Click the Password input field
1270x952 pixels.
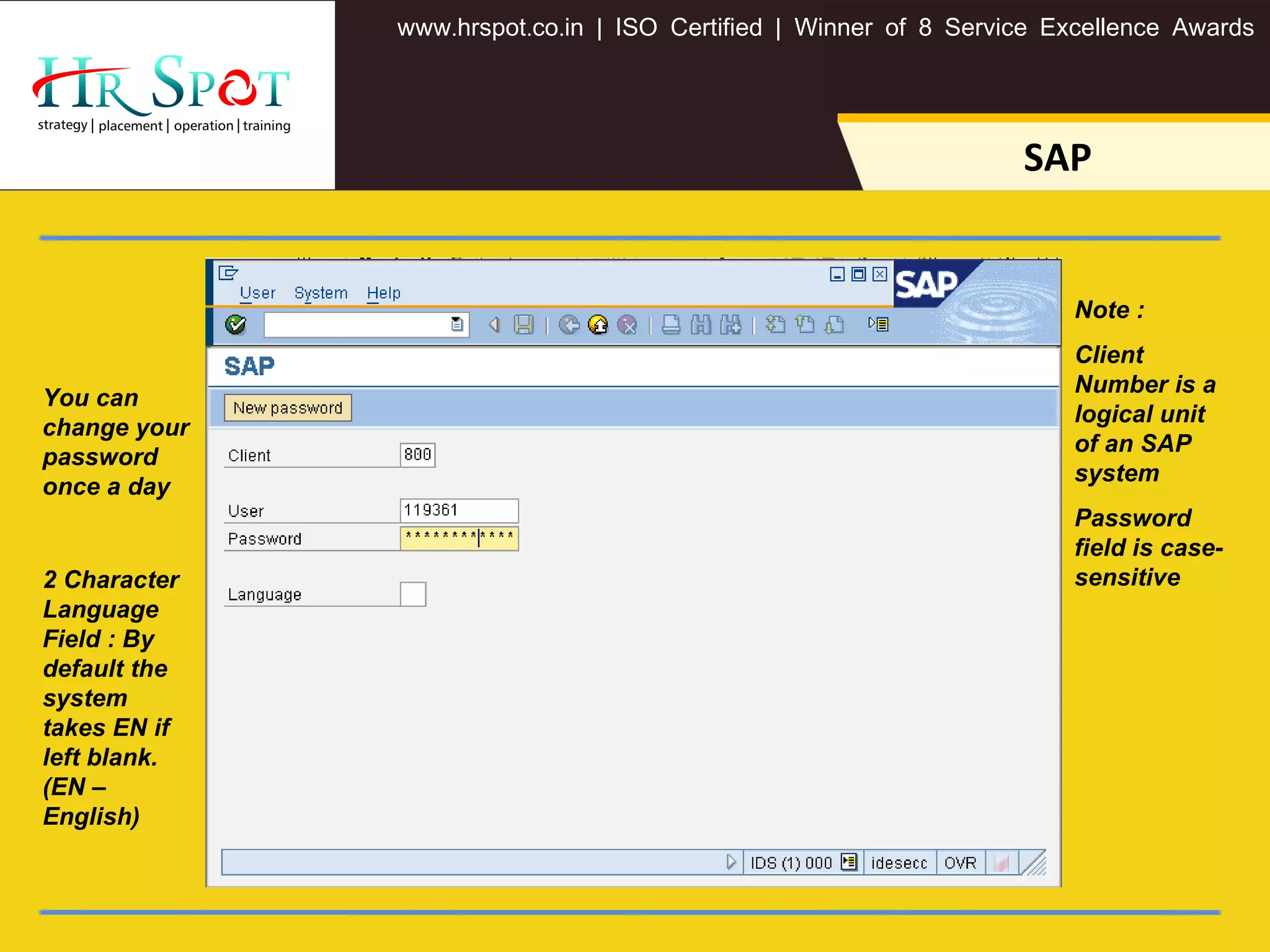(459, 538)
